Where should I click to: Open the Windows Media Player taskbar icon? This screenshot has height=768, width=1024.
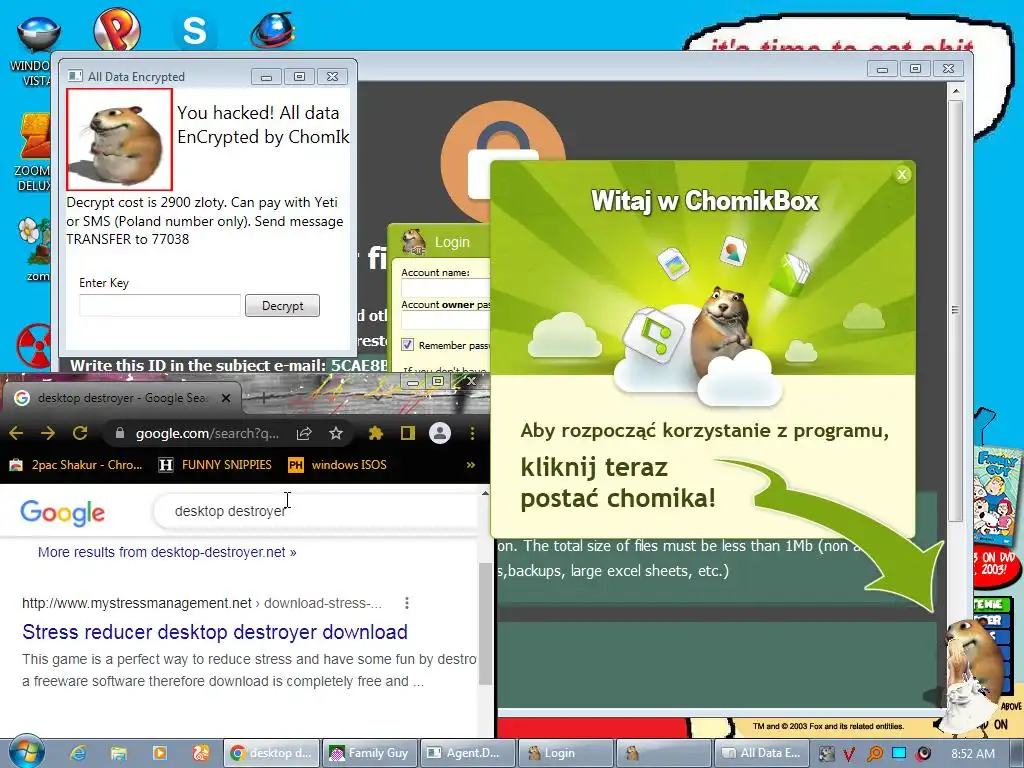[x=159, y=753]
